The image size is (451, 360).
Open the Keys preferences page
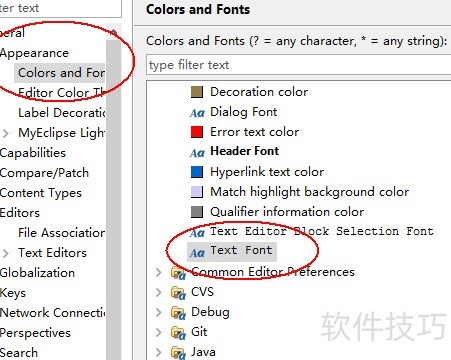tap(13, 293)
